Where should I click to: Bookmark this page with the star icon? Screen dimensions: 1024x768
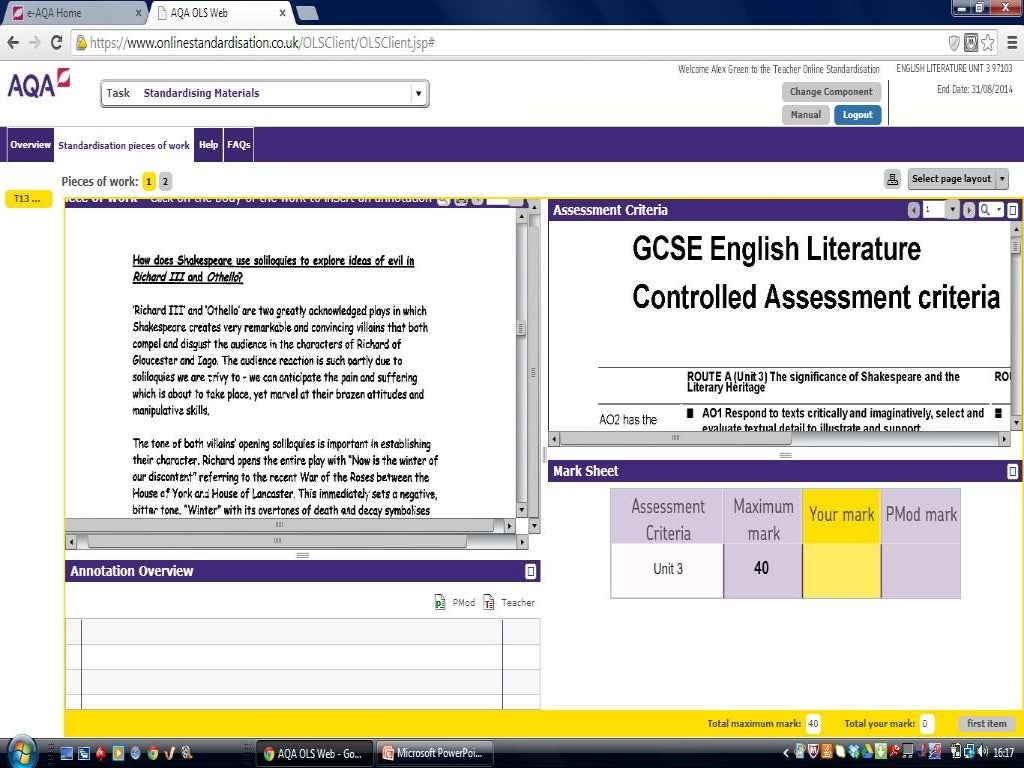click(x=988, y=43)
